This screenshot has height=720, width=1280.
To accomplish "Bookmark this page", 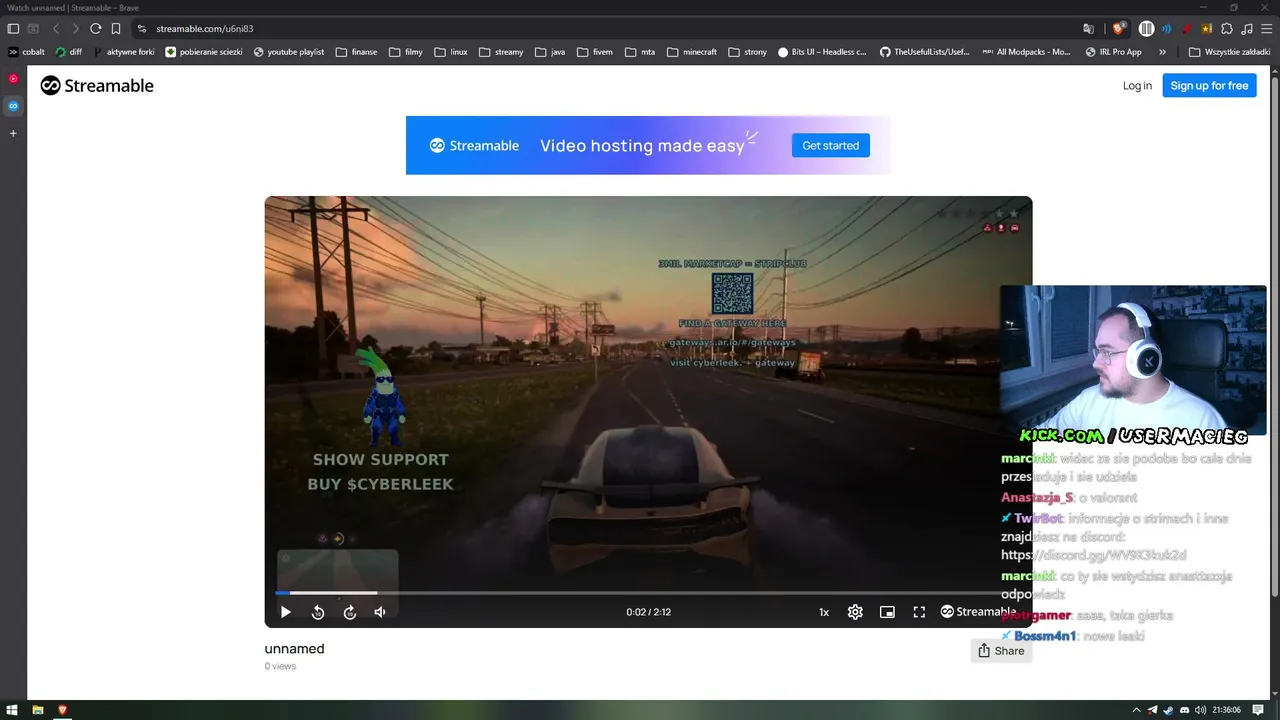I will pos(116,29).
